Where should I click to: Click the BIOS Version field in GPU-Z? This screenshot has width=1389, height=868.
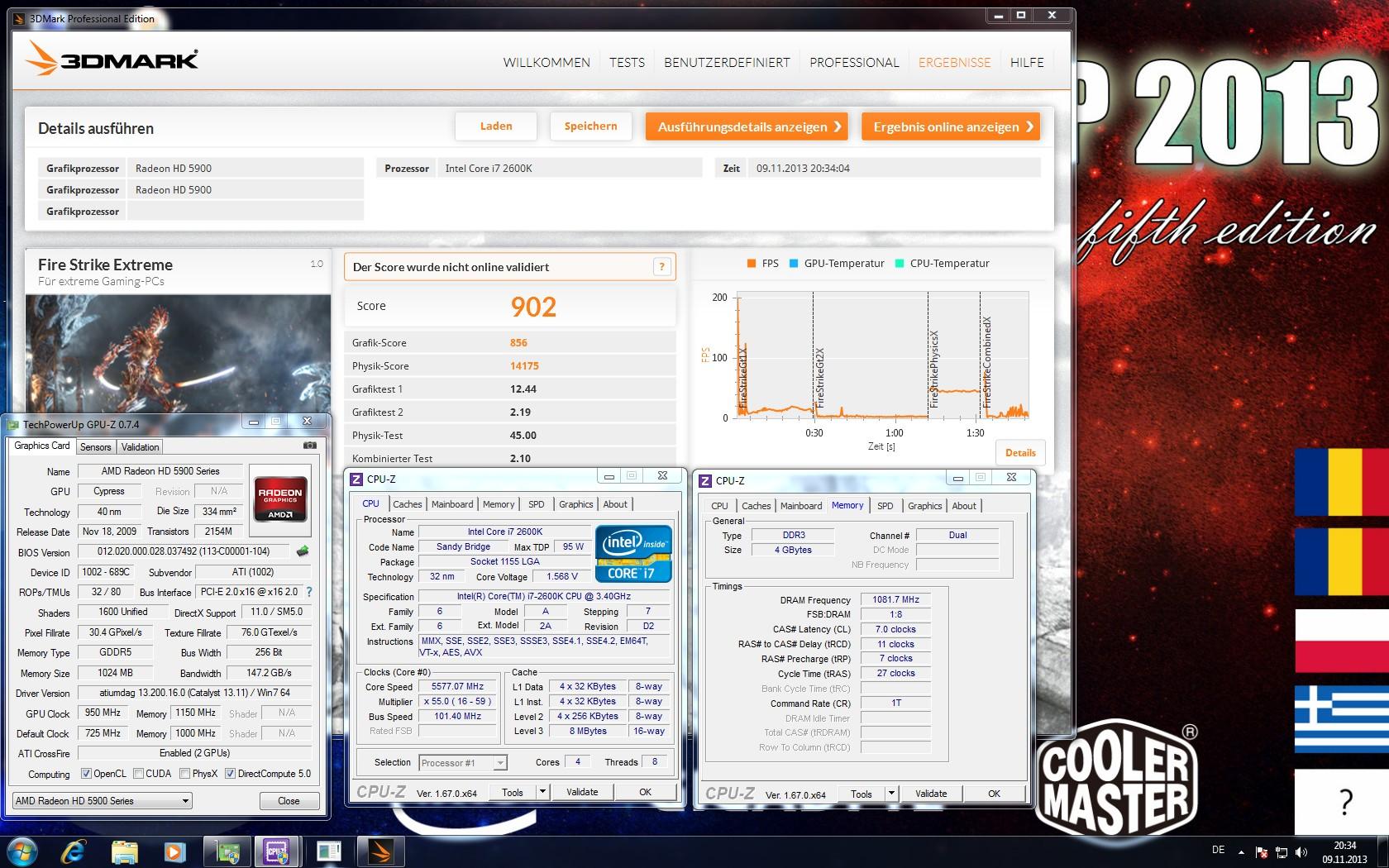click(x=185, y=551)
